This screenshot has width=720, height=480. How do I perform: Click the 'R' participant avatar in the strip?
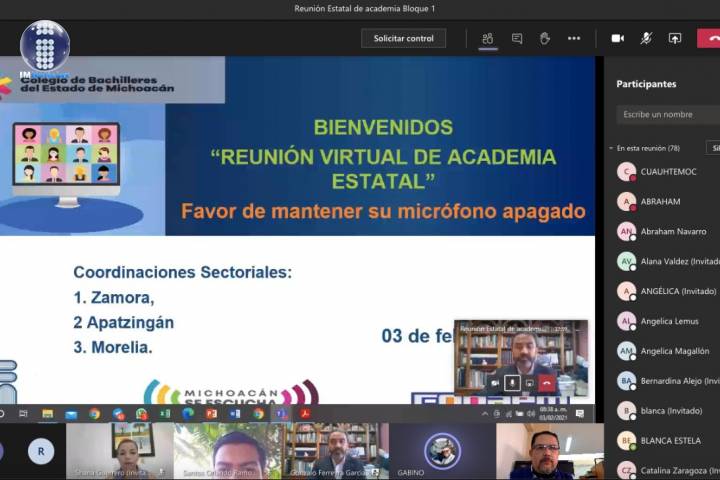[41, 450]
